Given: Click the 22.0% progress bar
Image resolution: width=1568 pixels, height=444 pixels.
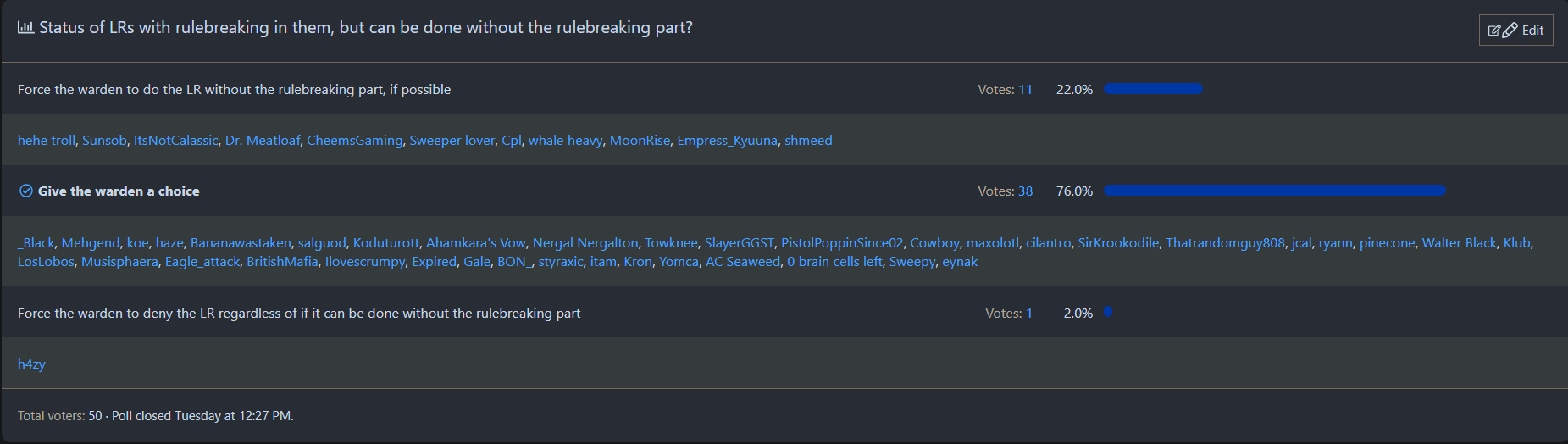Looking at the screenshot, I should pyautogui.click(x=1153, y=89).
